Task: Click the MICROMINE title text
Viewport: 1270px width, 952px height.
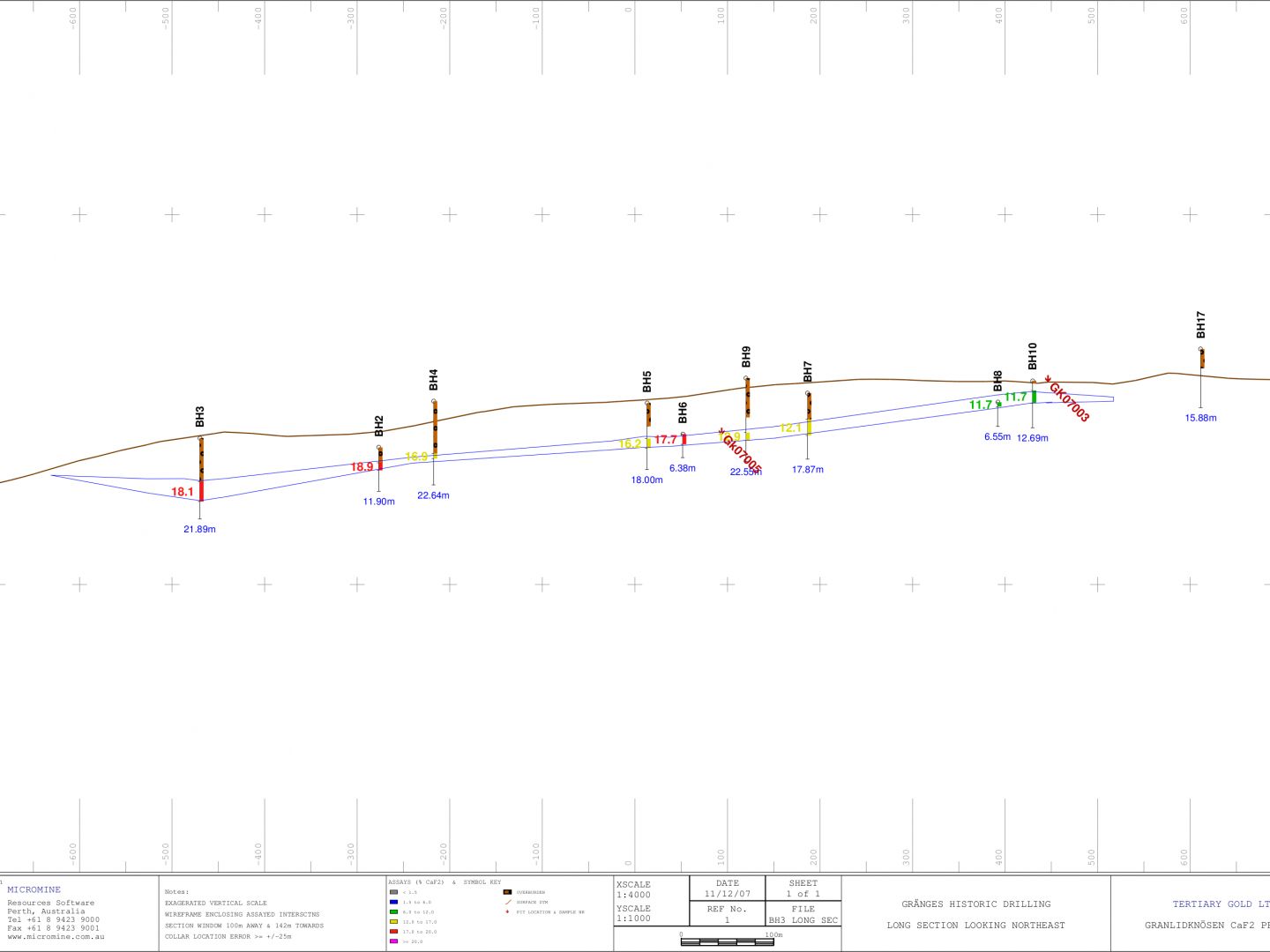Action: (34, 889)
